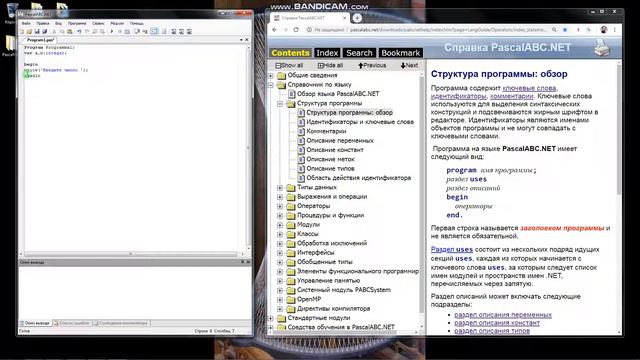
Task: Open a new browser tab with plus button
Action: tap(357, 18)
